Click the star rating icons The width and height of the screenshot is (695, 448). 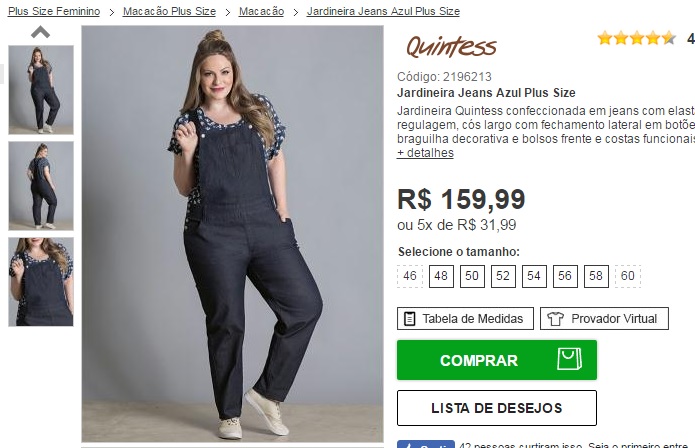pos(636,39)
